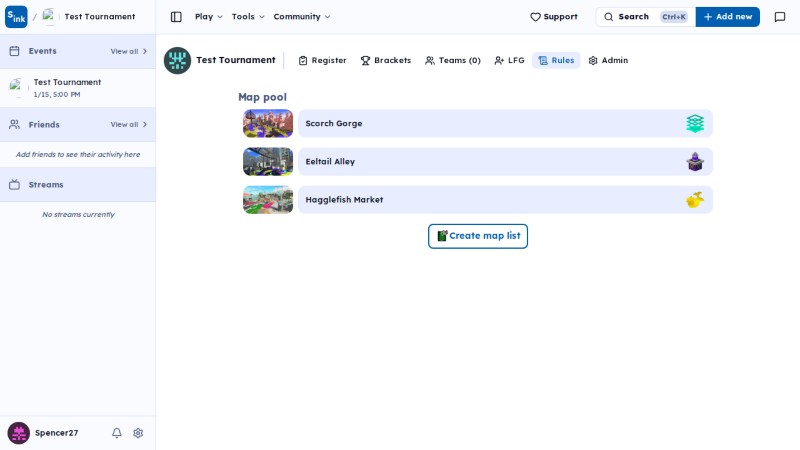Expand the Community dropdown menu
The width and height of the screenshot is (800, 450).
coord(302,17)
